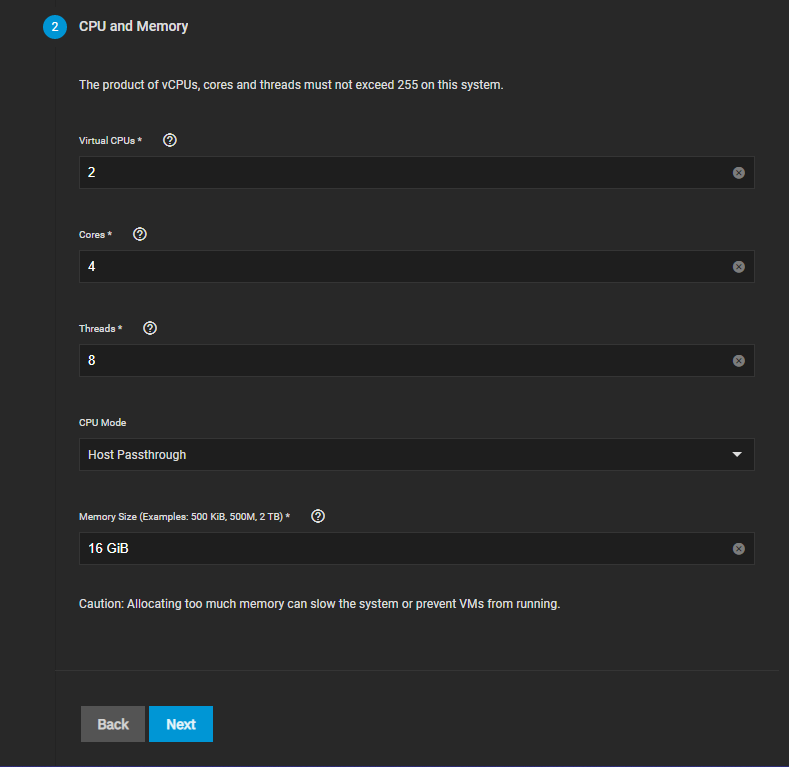Open the CPU Mode Host Passthrough dropdown
The image size is (789, 767).
pyautogui.click(x=417, y=454)
